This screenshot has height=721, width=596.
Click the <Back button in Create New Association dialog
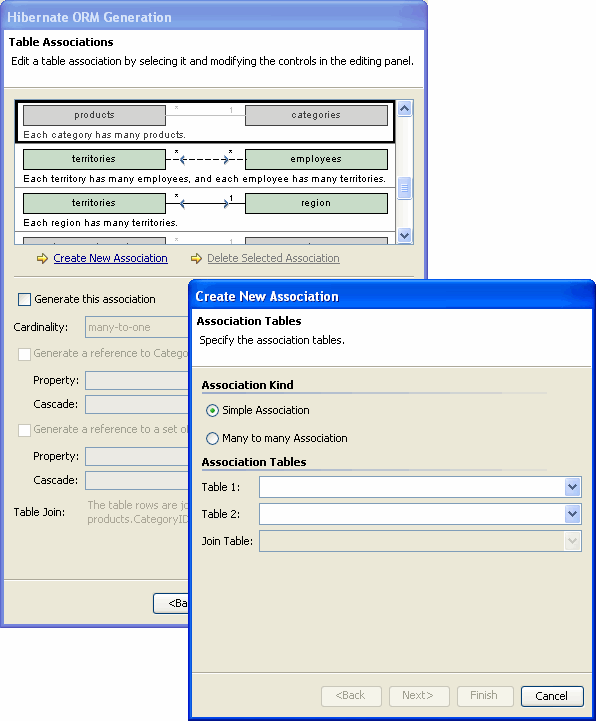[351, 696]
